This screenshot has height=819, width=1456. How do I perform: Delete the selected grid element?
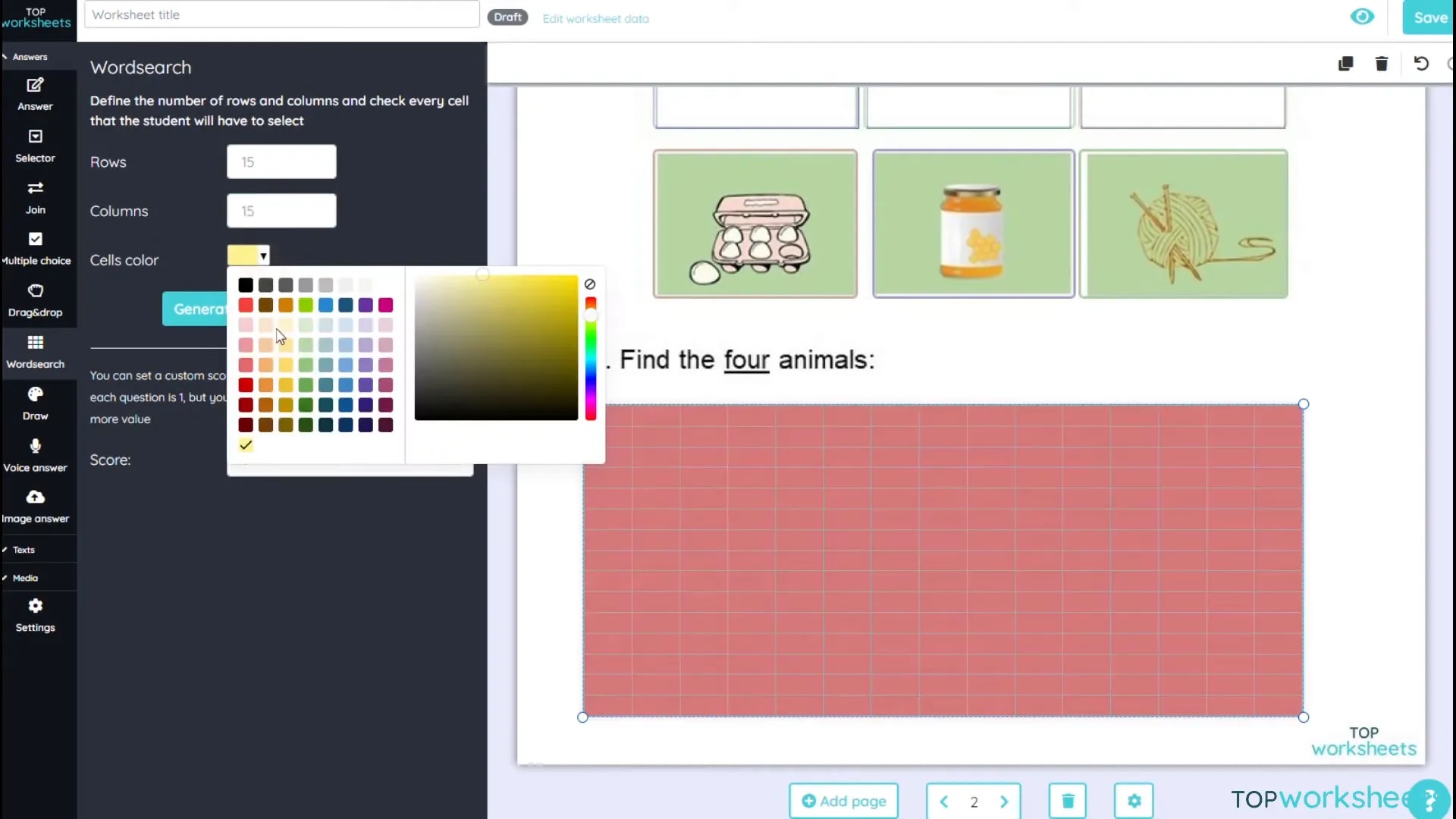coord(1381,64)
